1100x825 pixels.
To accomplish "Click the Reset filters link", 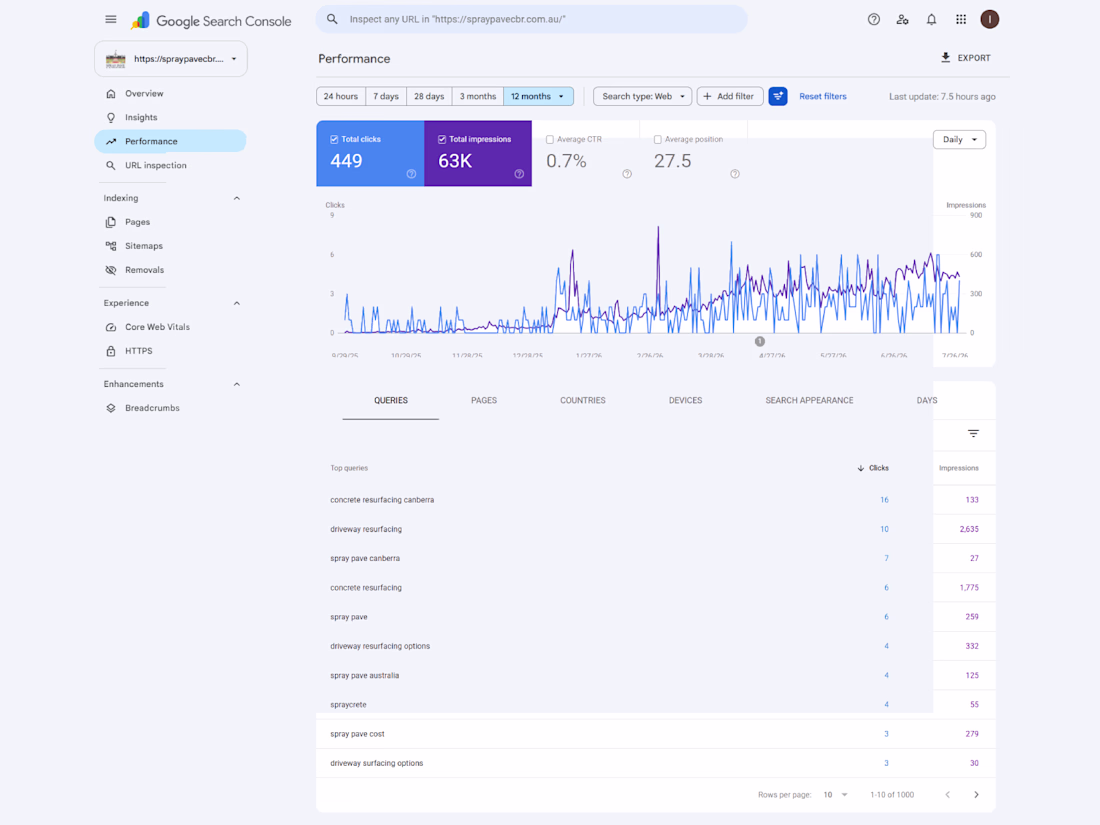I will pos(822,96).
